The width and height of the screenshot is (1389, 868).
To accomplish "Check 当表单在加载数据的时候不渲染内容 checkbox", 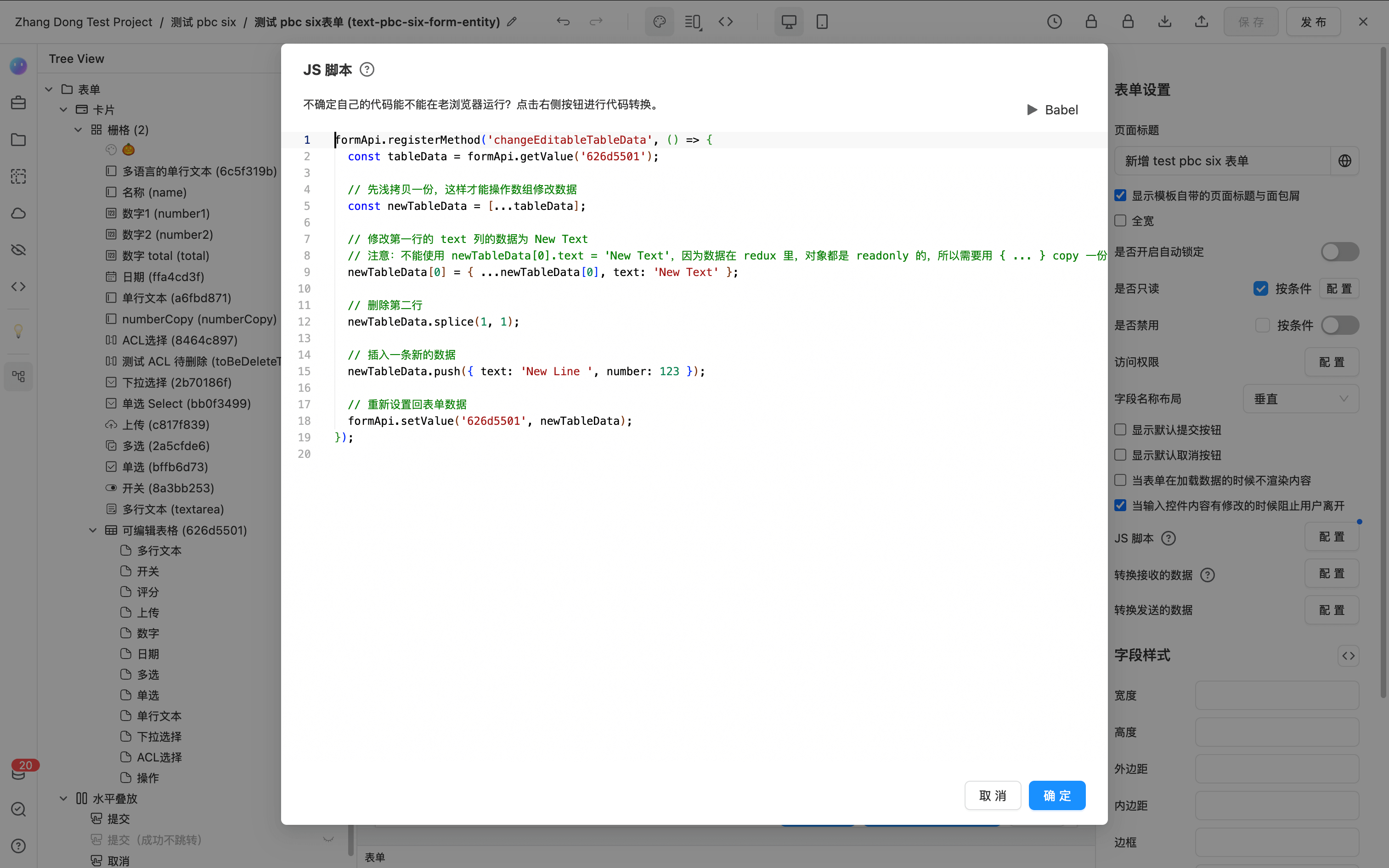I will pos(1120,480).
